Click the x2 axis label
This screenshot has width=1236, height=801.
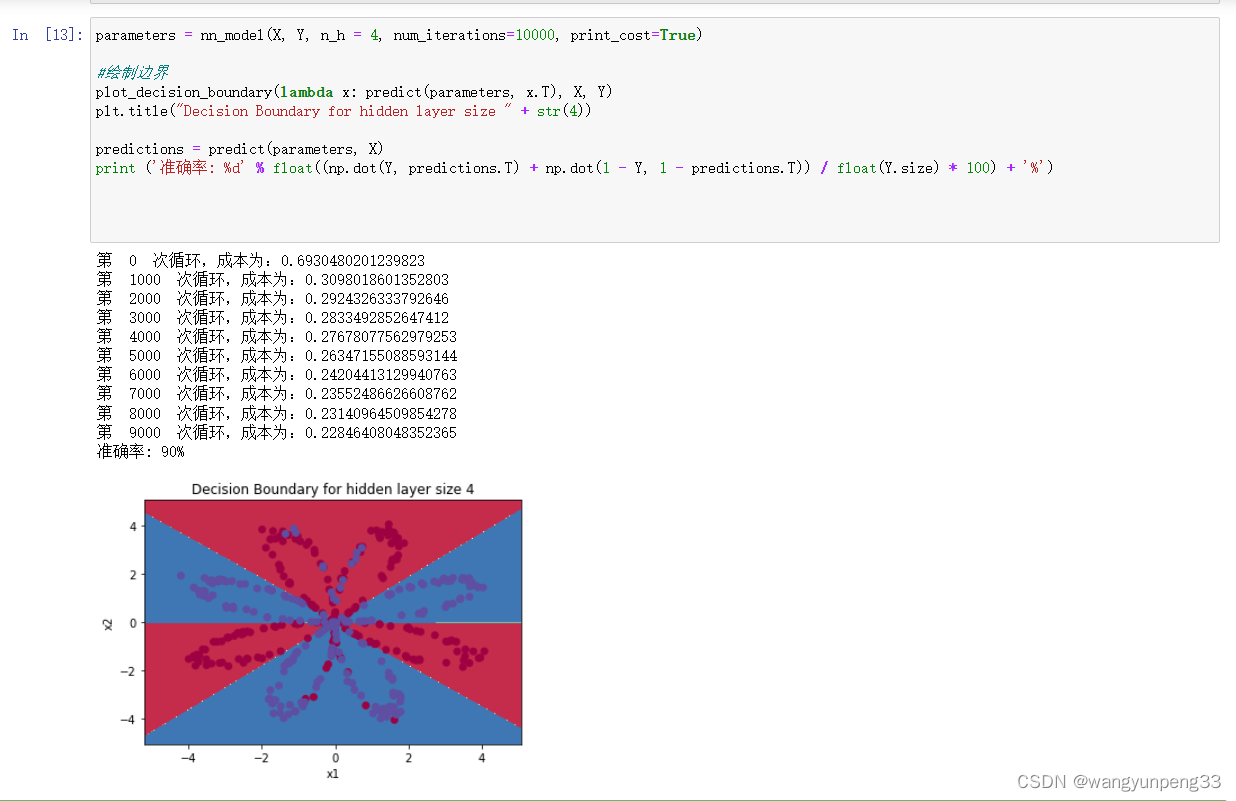(107, 623)
